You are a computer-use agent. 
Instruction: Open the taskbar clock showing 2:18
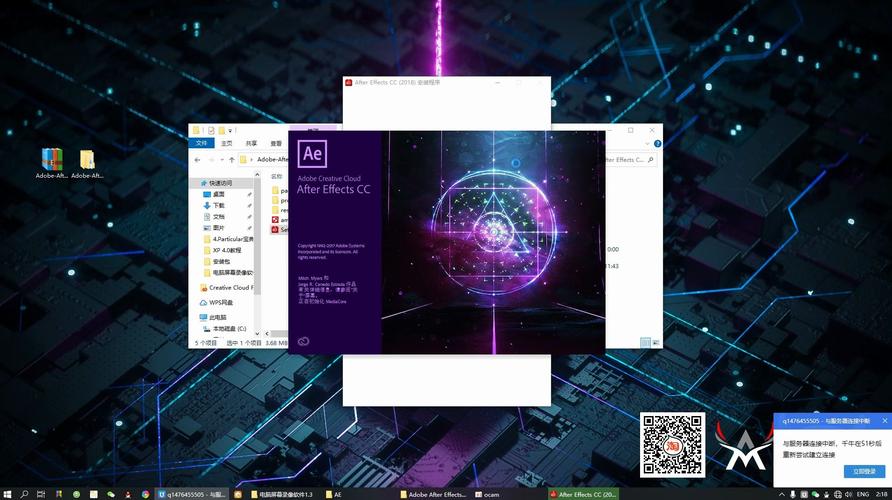point(882,494)
